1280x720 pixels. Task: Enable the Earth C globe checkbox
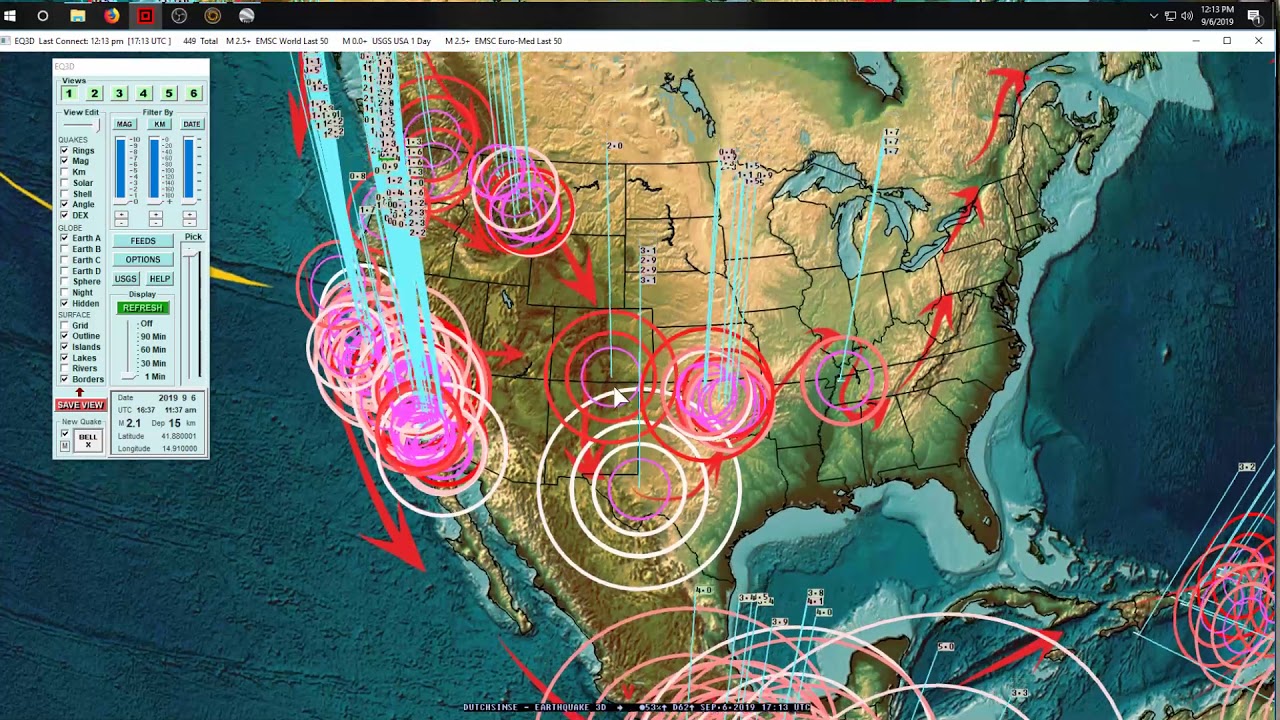64,260
